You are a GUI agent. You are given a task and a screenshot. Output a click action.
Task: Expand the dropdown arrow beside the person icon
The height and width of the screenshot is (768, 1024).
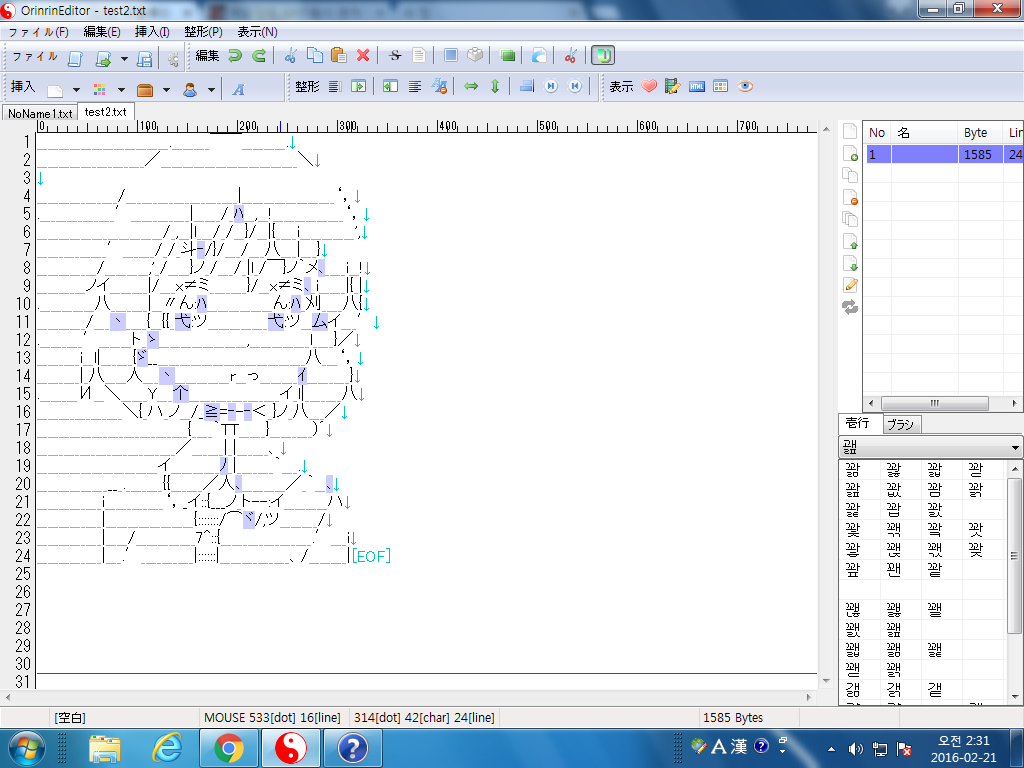point(211,89)
